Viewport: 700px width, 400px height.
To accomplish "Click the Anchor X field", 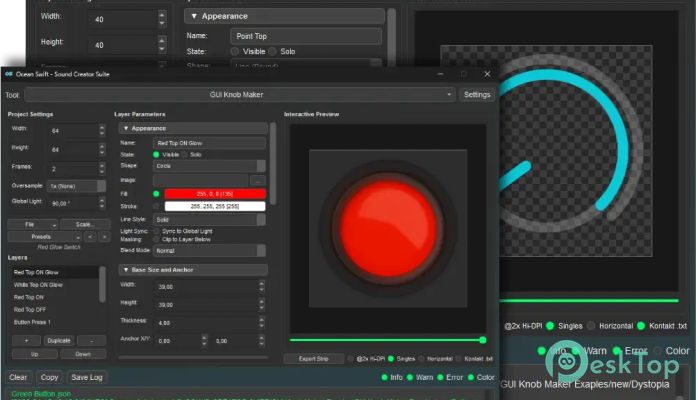I will coord(178,341).
